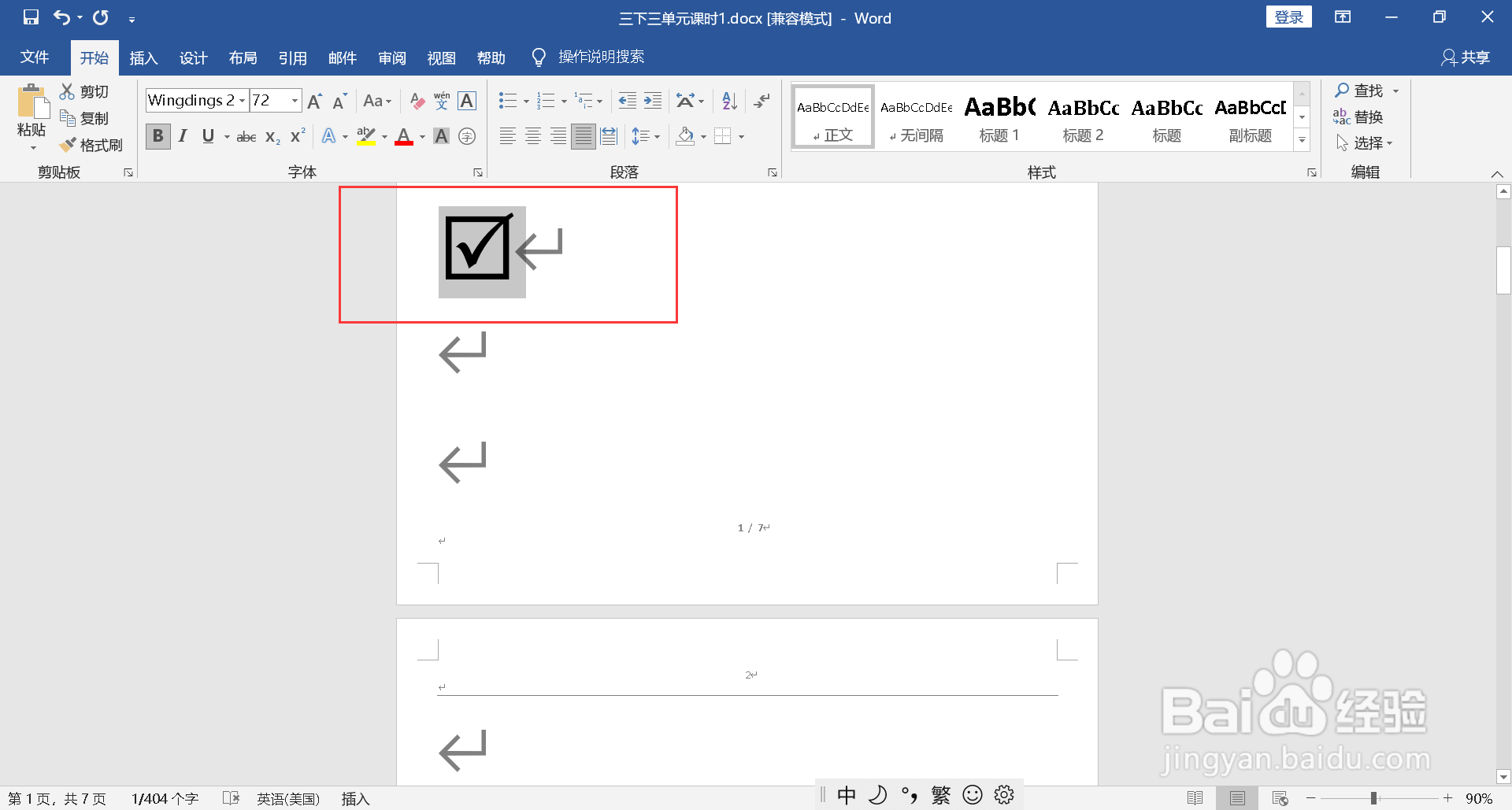Open the 共享 Share option
The height and width of the screenshot is (810, 1512).
click(x=1466, y=57)
